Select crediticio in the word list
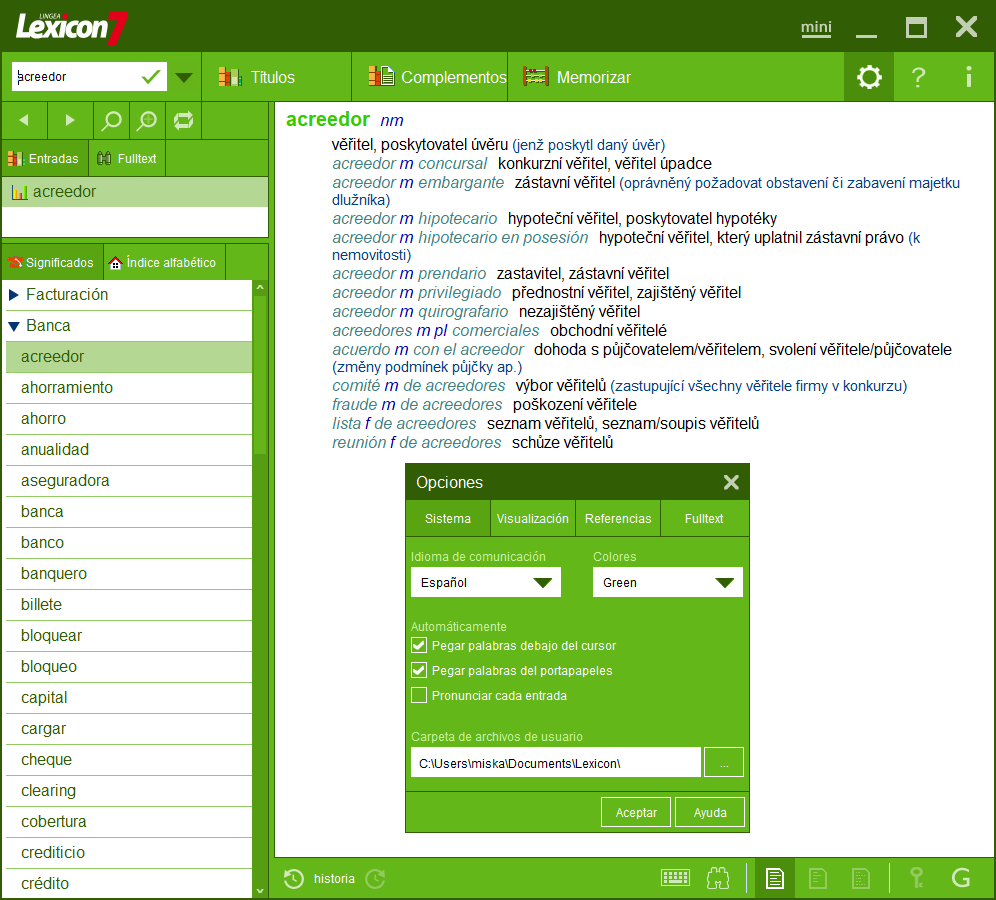 pyautogui.click(x=129, y=852)
